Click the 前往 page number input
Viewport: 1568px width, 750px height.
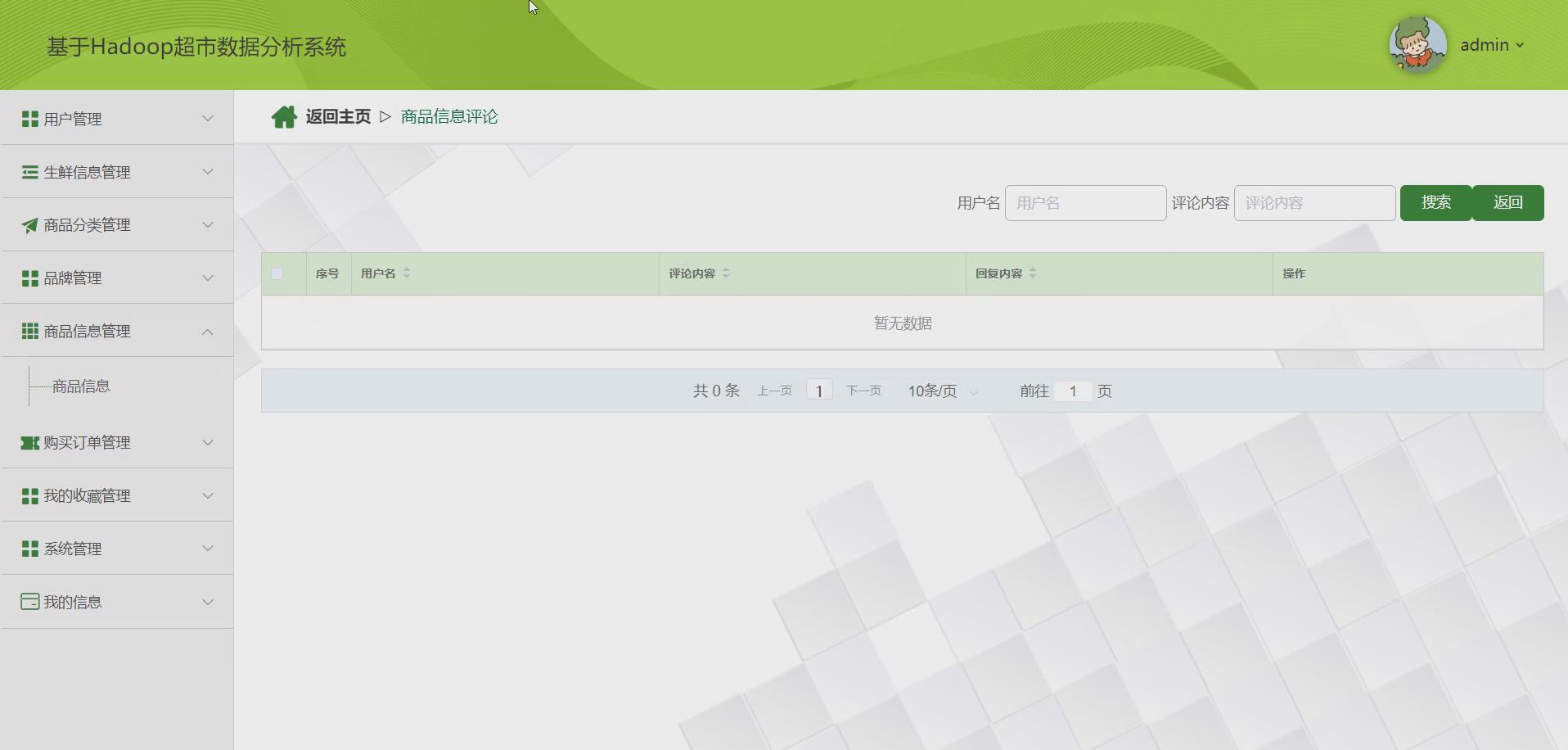pyautogui.click(x=1073, y=391)
